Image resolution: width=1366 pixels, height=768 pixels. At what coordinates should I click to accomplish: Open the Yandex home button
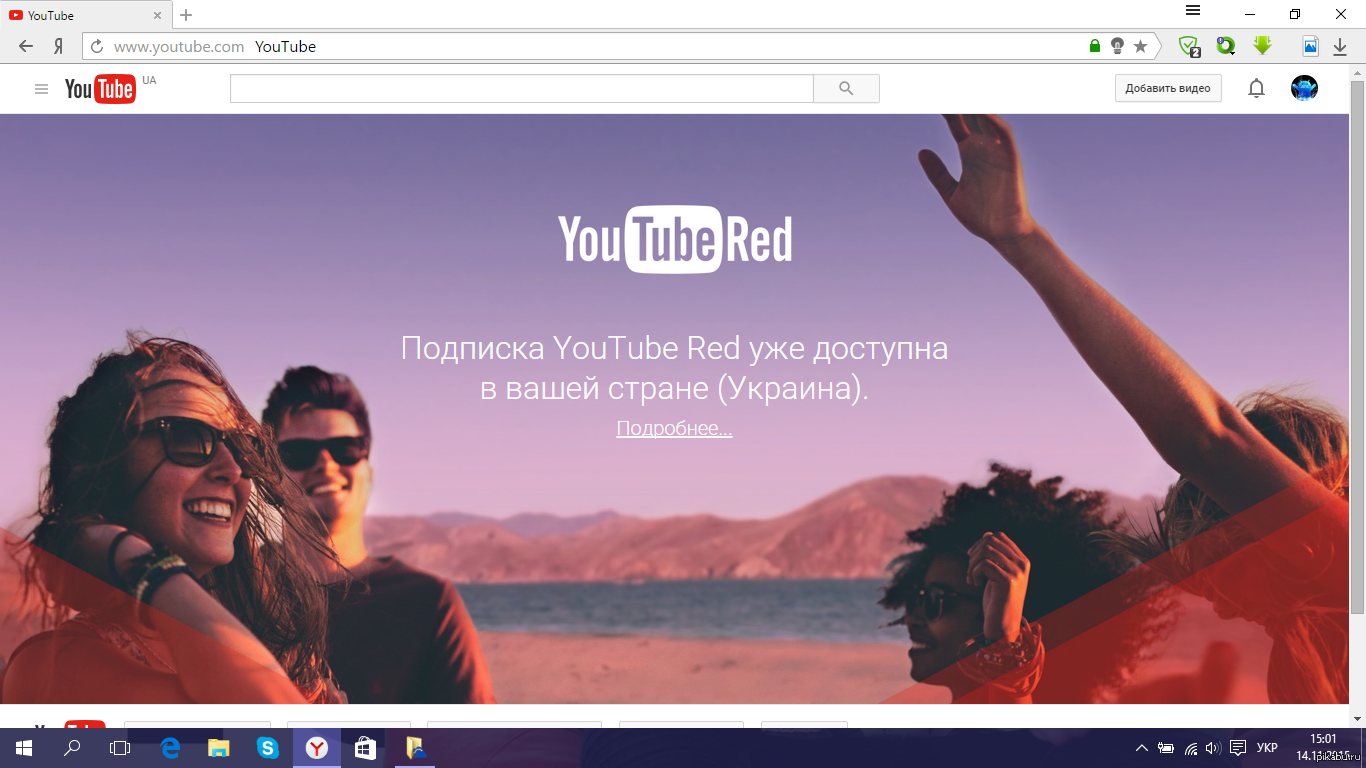pos(59,46)
